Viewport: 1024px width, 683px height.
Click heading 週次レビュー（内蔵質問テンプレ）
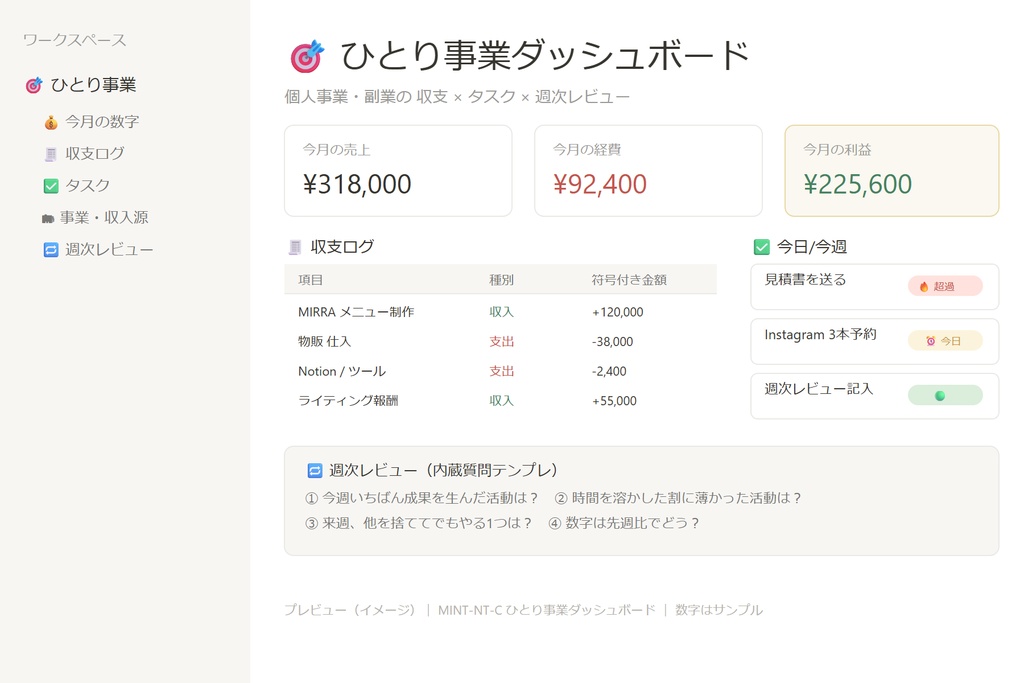coord(443,471)
